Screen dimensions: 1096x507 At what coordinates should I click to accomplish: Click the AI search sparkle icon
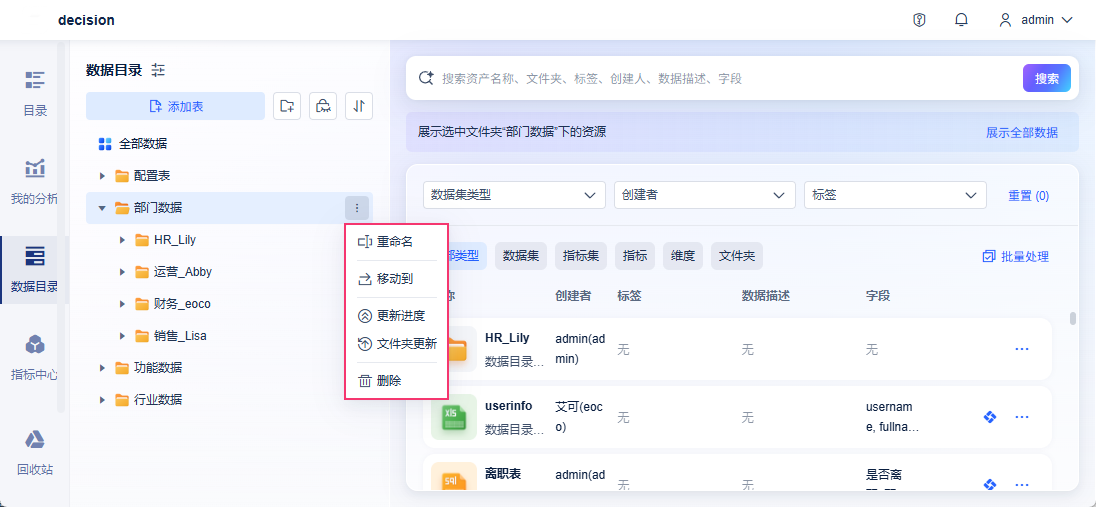pyautogui.click(x=426, y=78)
